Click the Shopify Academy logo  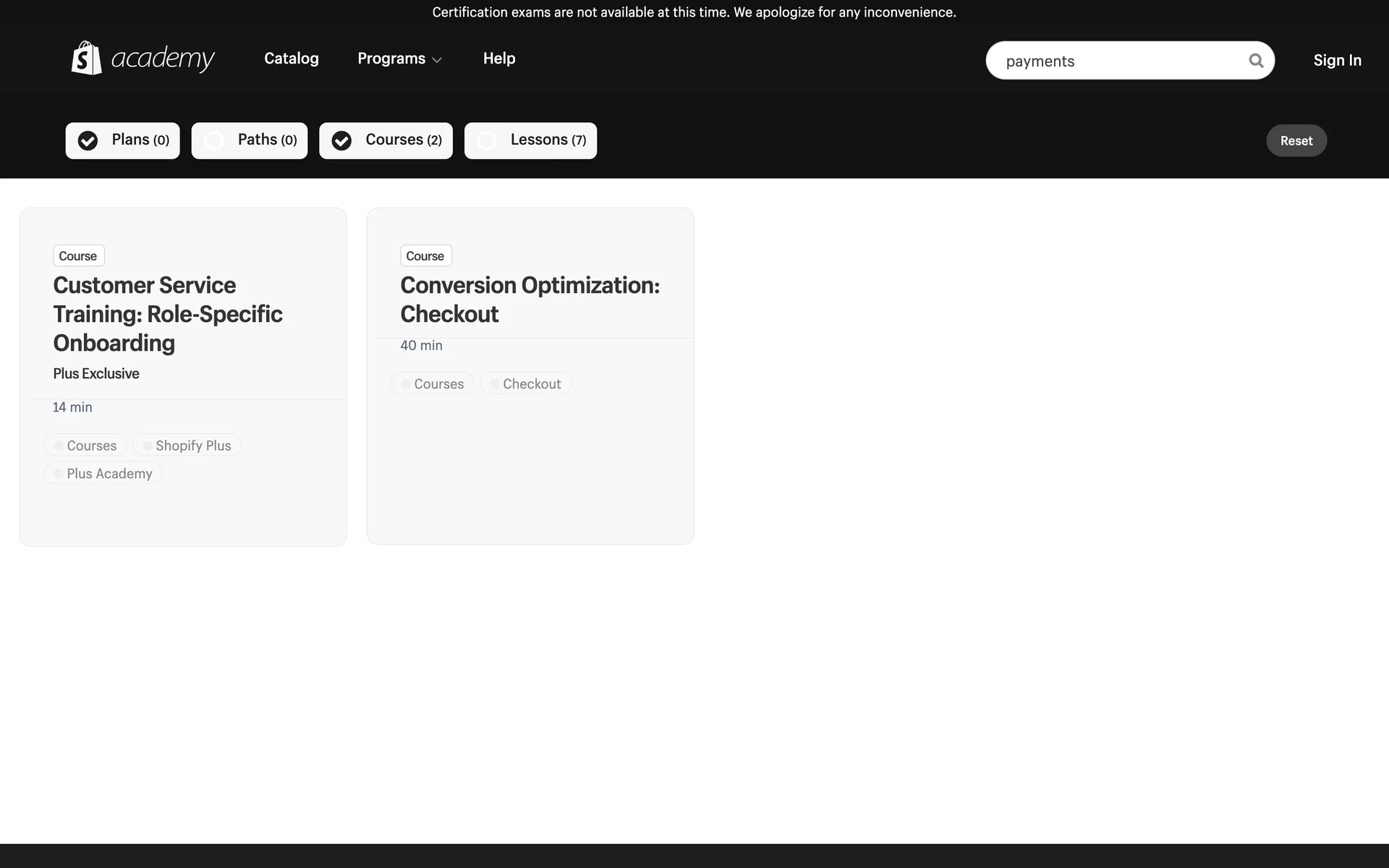pos(143,58)
